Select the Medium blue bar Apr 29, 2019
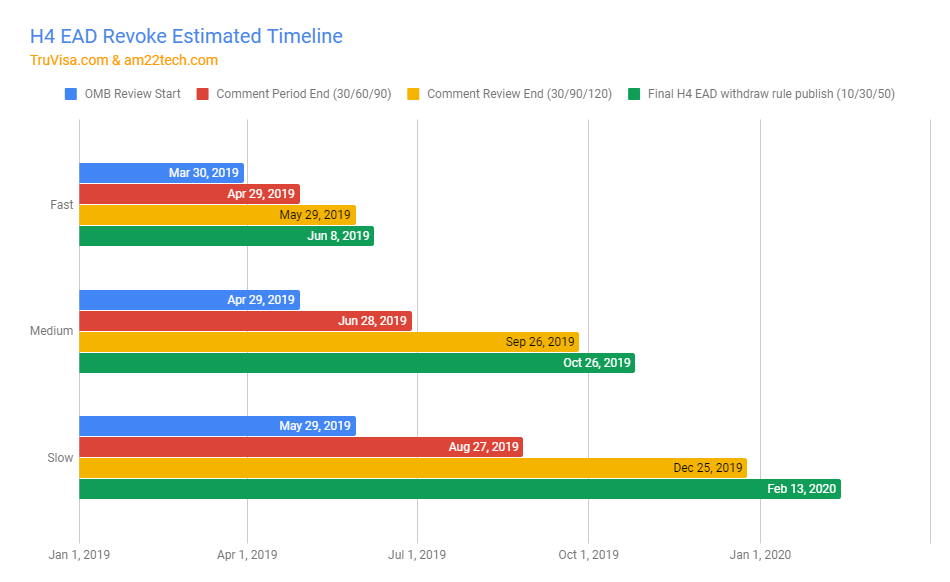 pos(189,299)
